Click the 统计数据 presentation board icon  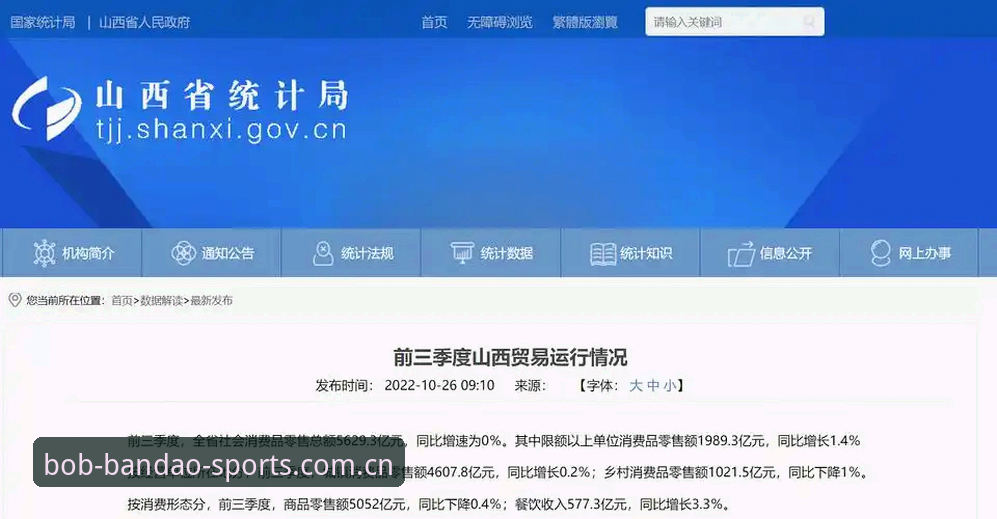pyautogui.click(x=462, y=253)
